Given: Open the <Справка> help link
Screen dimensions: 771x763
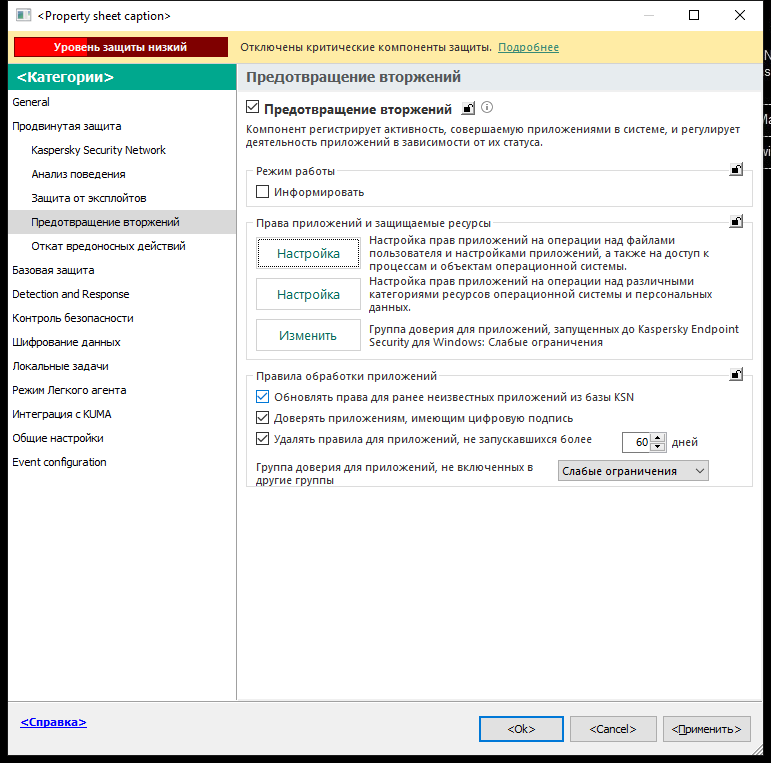Looking at the screenshot, I should 54,722.
